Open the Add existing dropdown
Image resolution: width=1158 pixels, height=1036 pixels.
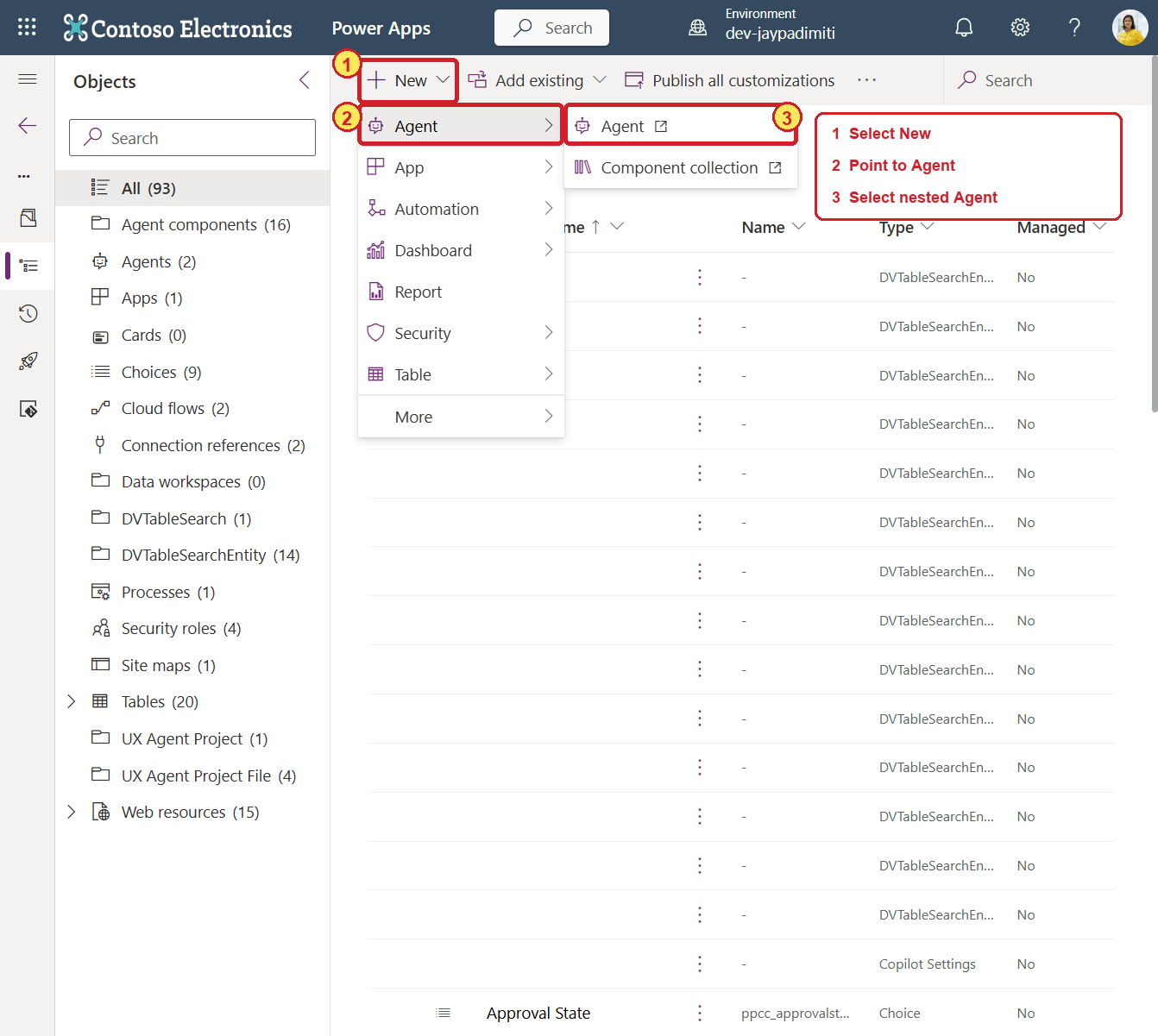(x=537, y=80)
